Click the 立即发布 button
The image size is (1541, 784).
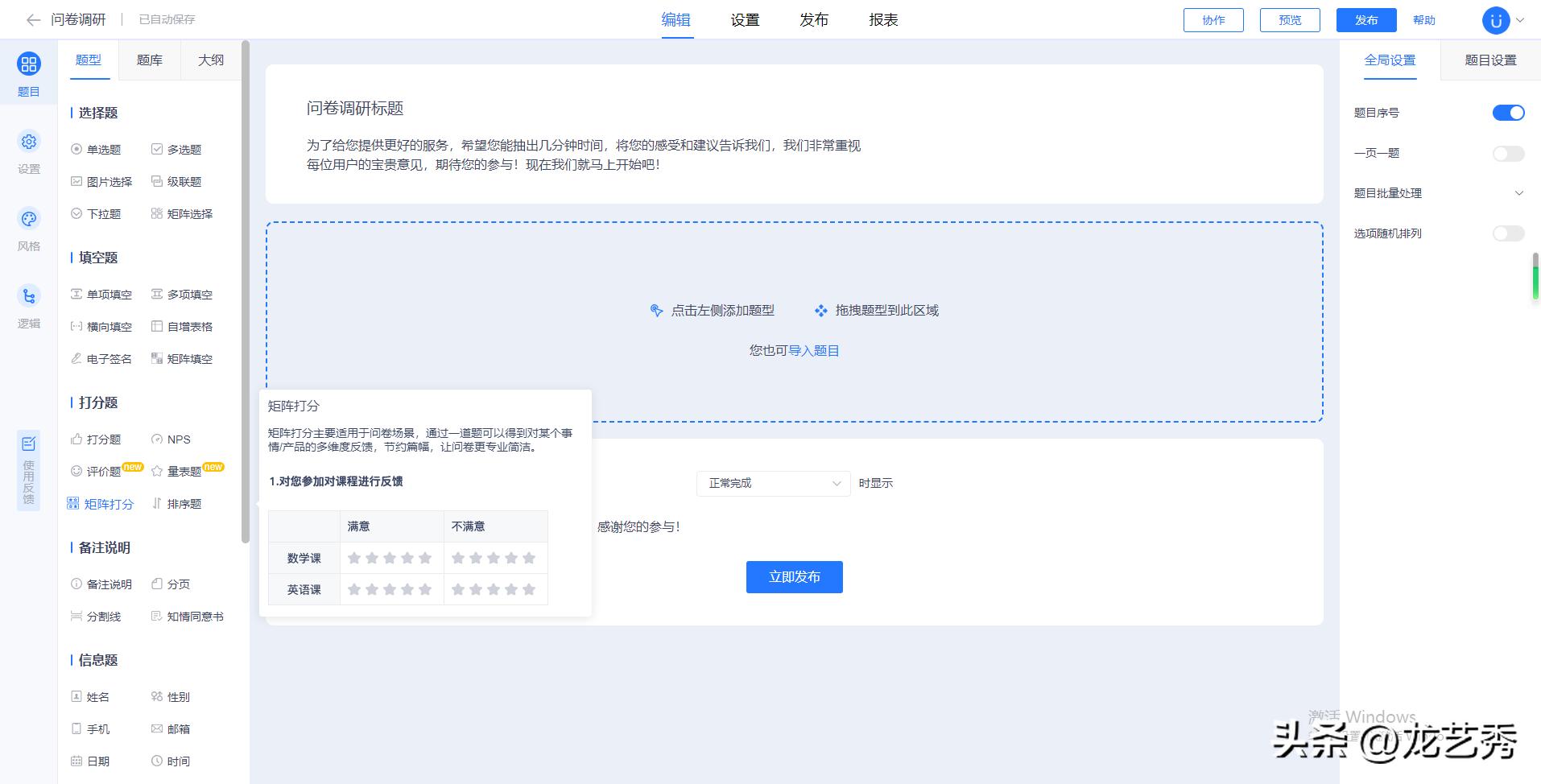[x=794, y=576]
